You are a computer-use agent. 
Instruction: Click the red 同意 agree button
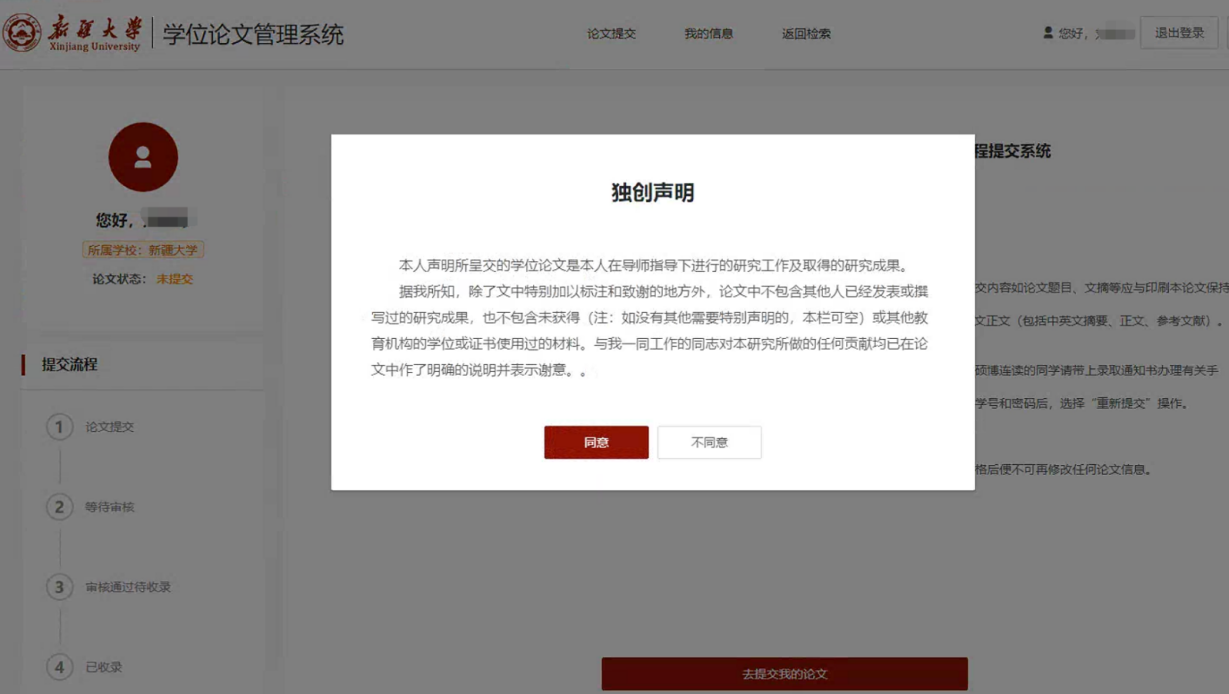pyautogui.click(x=596, y=442)
